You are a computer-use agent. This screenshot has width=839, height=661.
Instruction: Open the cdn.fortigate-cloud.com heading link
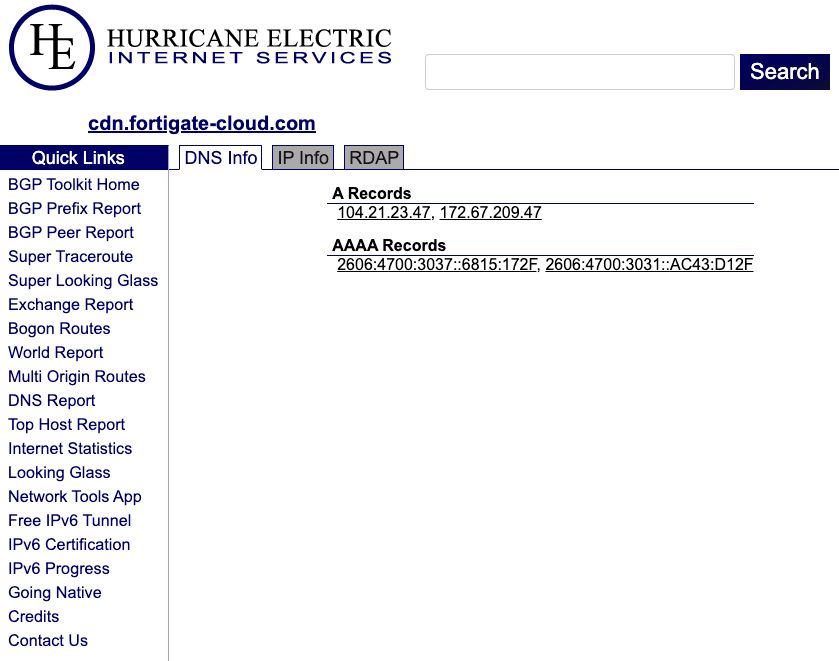click(202, 124)
